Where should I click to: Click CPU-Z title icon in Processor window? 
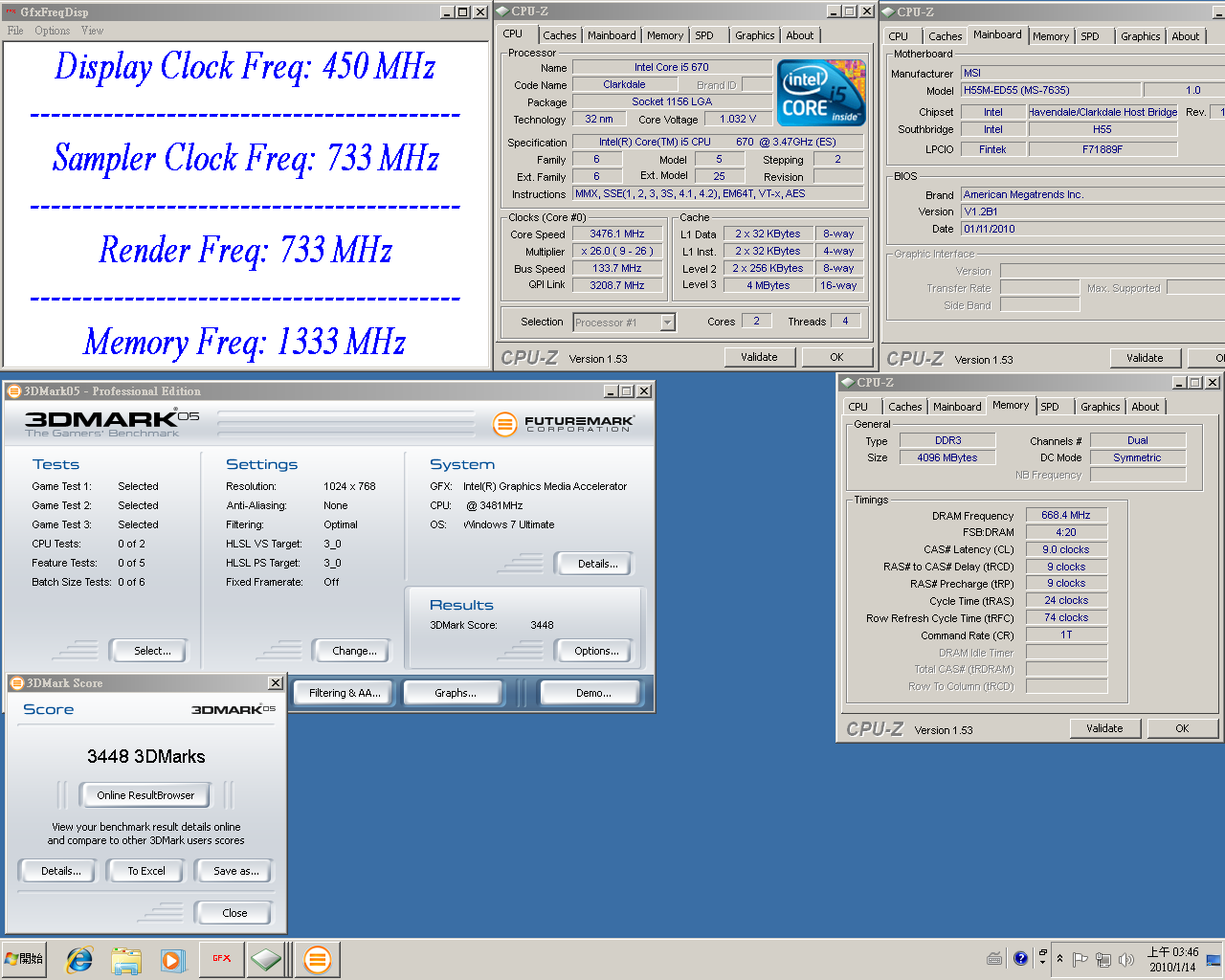(x=502, y=11)
